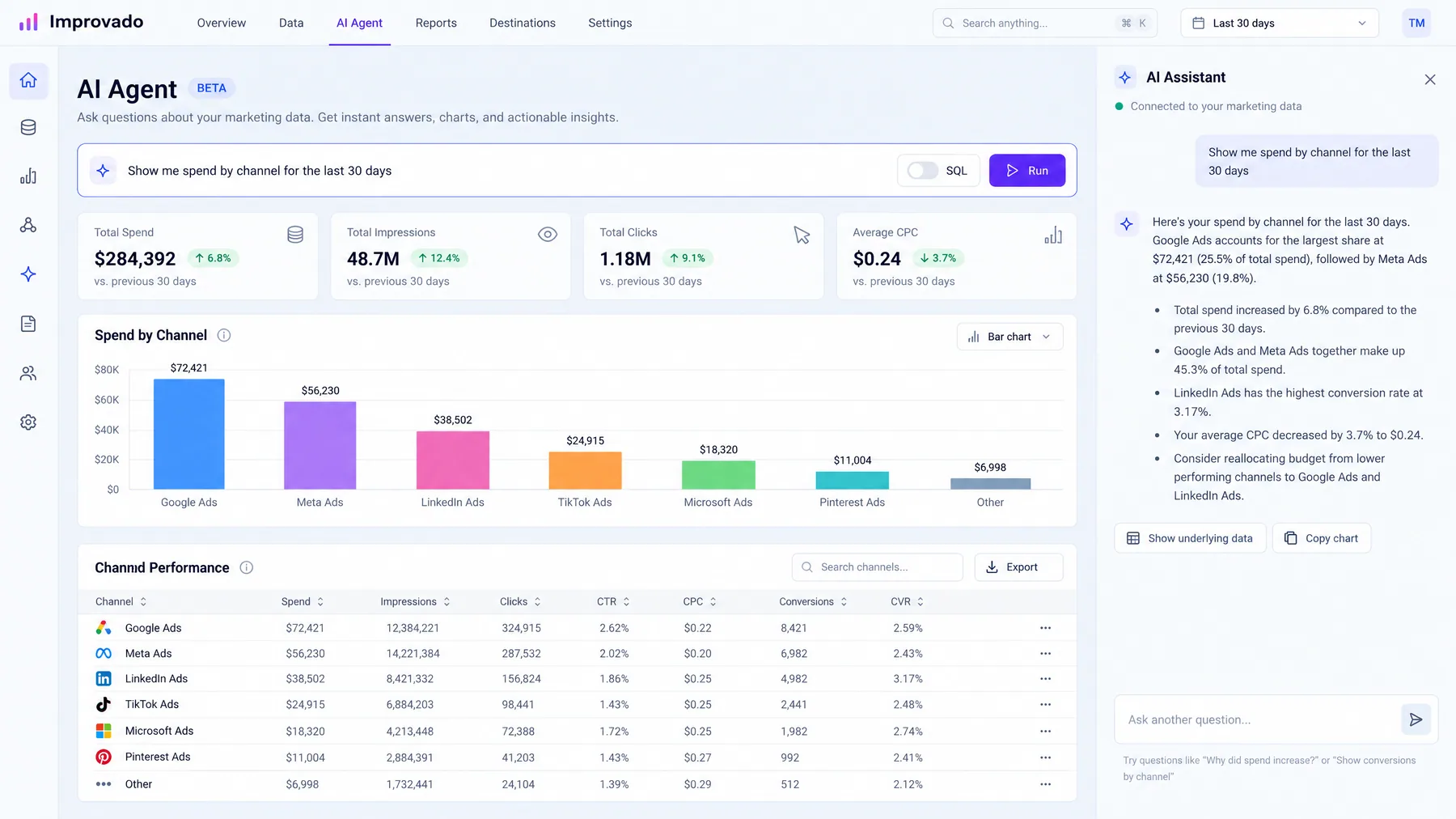Select the AI Agent tab
The width and height of the screenshot is (1456, 819).
(x=359, y=23)
